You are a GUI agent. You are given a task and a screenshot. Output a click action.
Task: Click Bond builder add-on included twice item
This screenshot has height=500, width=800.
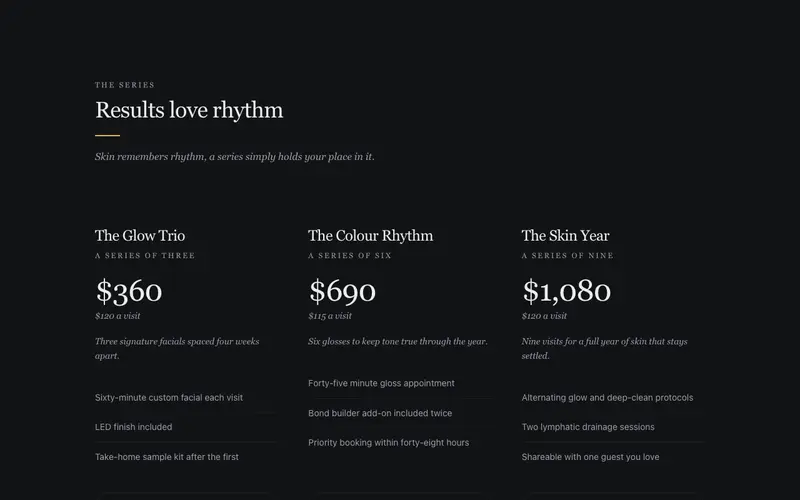[380, 413]
